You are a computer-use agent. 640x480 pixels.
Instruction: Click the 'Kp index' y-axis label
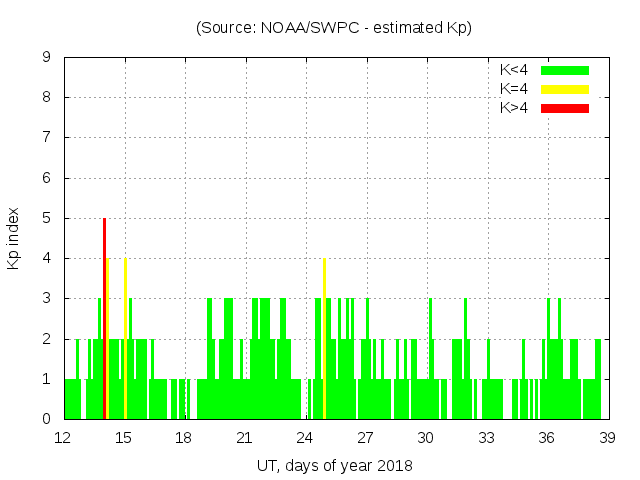coord(14,238)
